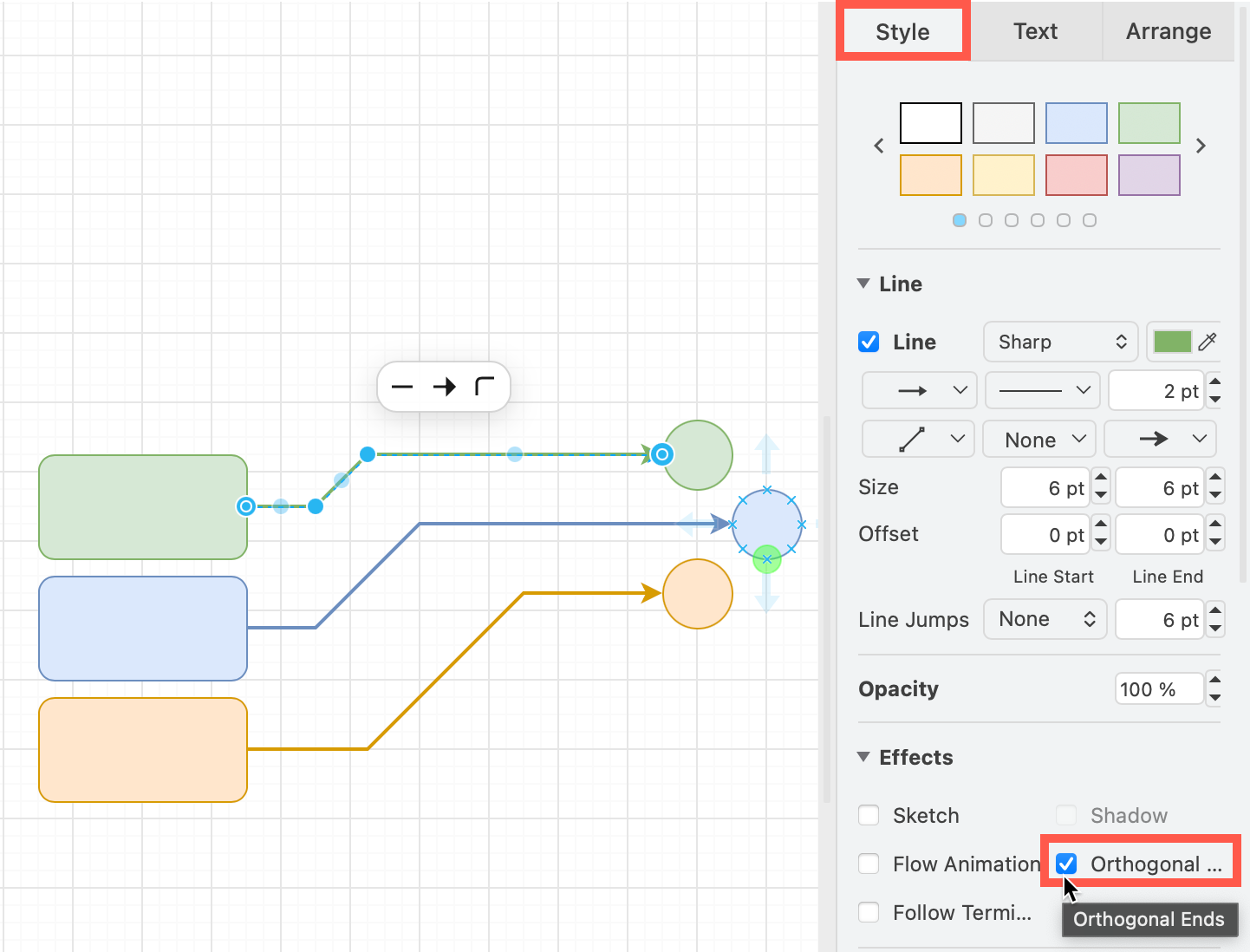Increase opacity with the stepper
Screen dimensions: 1250x952
click(1215, 680)
